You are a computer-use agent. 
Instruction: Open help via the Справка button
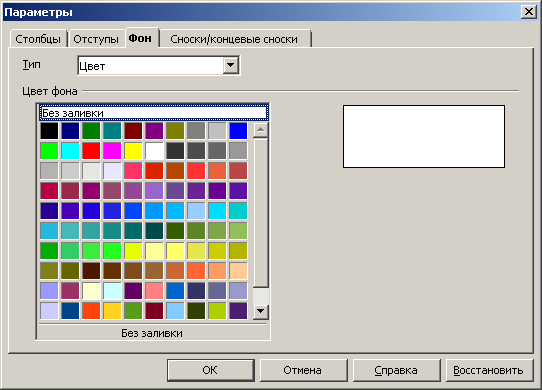click(396, 370)
